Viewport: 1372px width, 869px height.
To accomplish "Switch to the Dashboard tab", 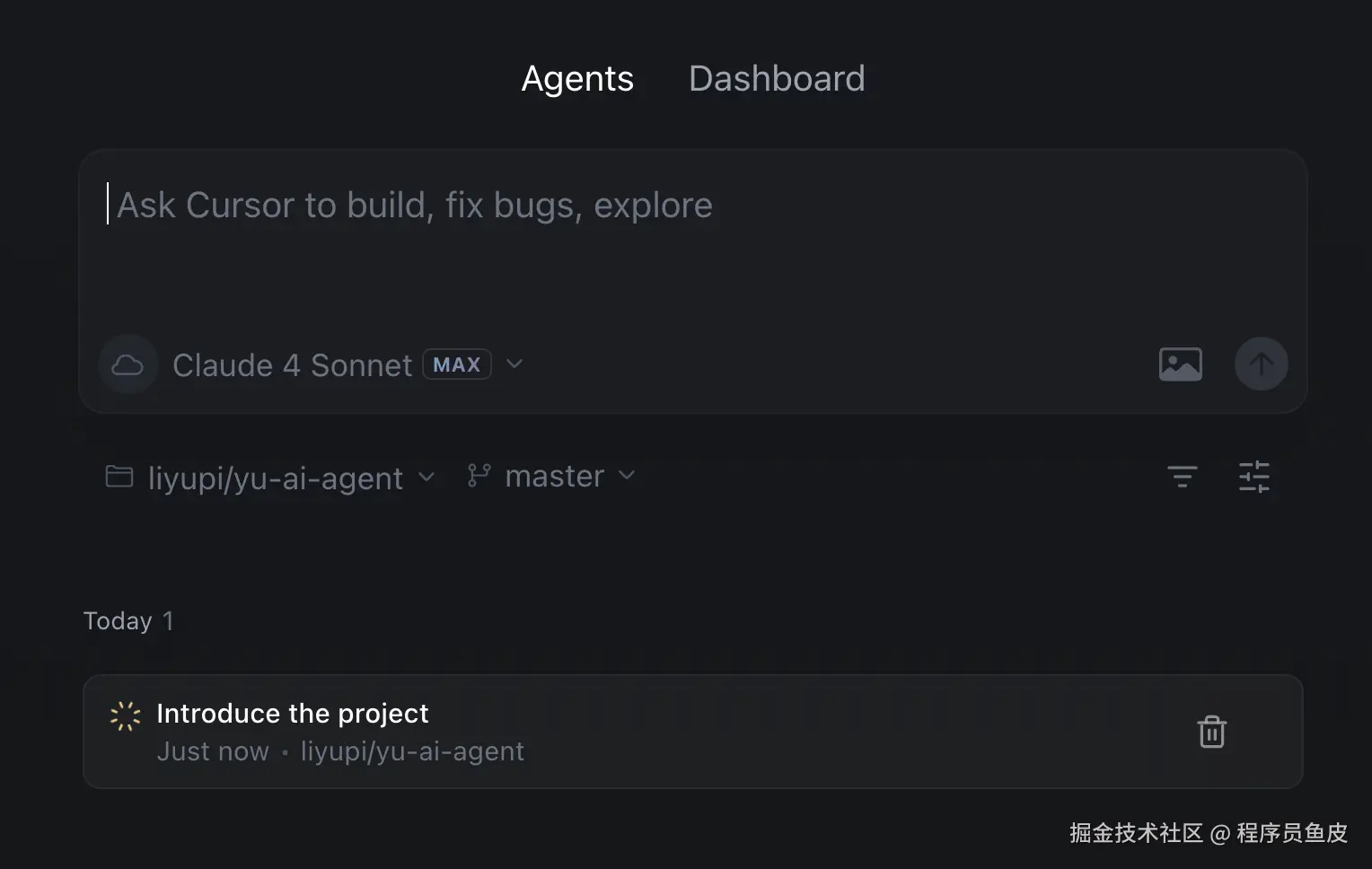I will point(776,79).
